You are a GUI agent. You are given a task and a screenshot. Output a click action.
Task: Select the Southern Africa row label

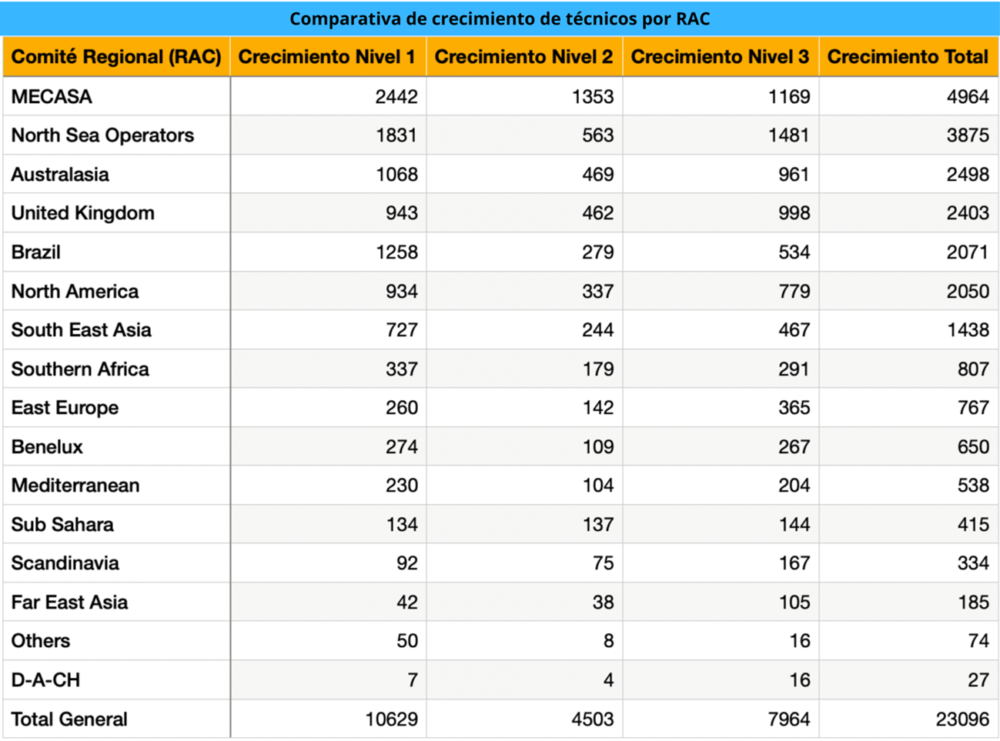tap(80, 369)
